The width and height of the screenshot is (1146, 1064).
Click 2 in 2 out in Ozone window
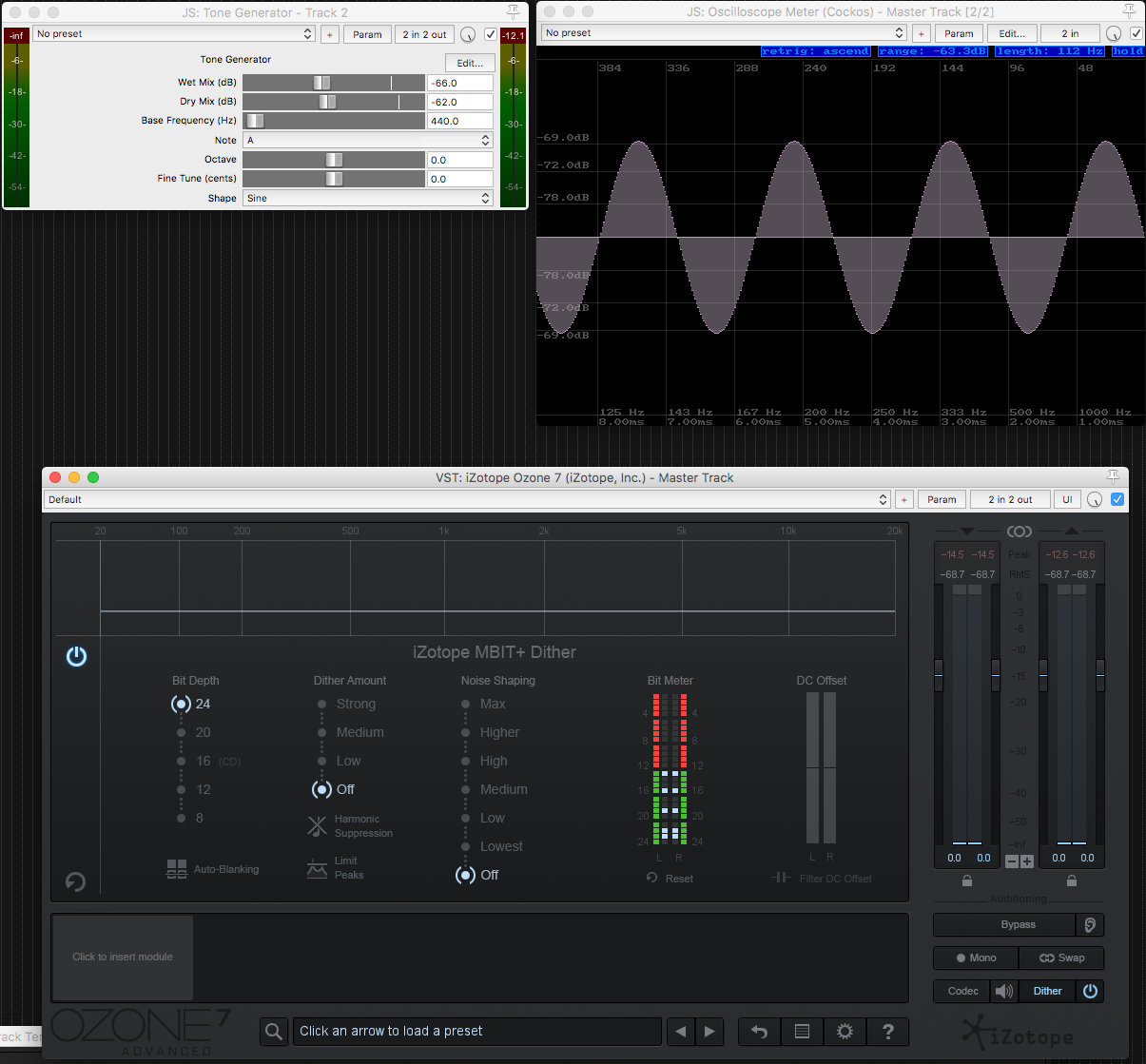(x=1010, y=499)
